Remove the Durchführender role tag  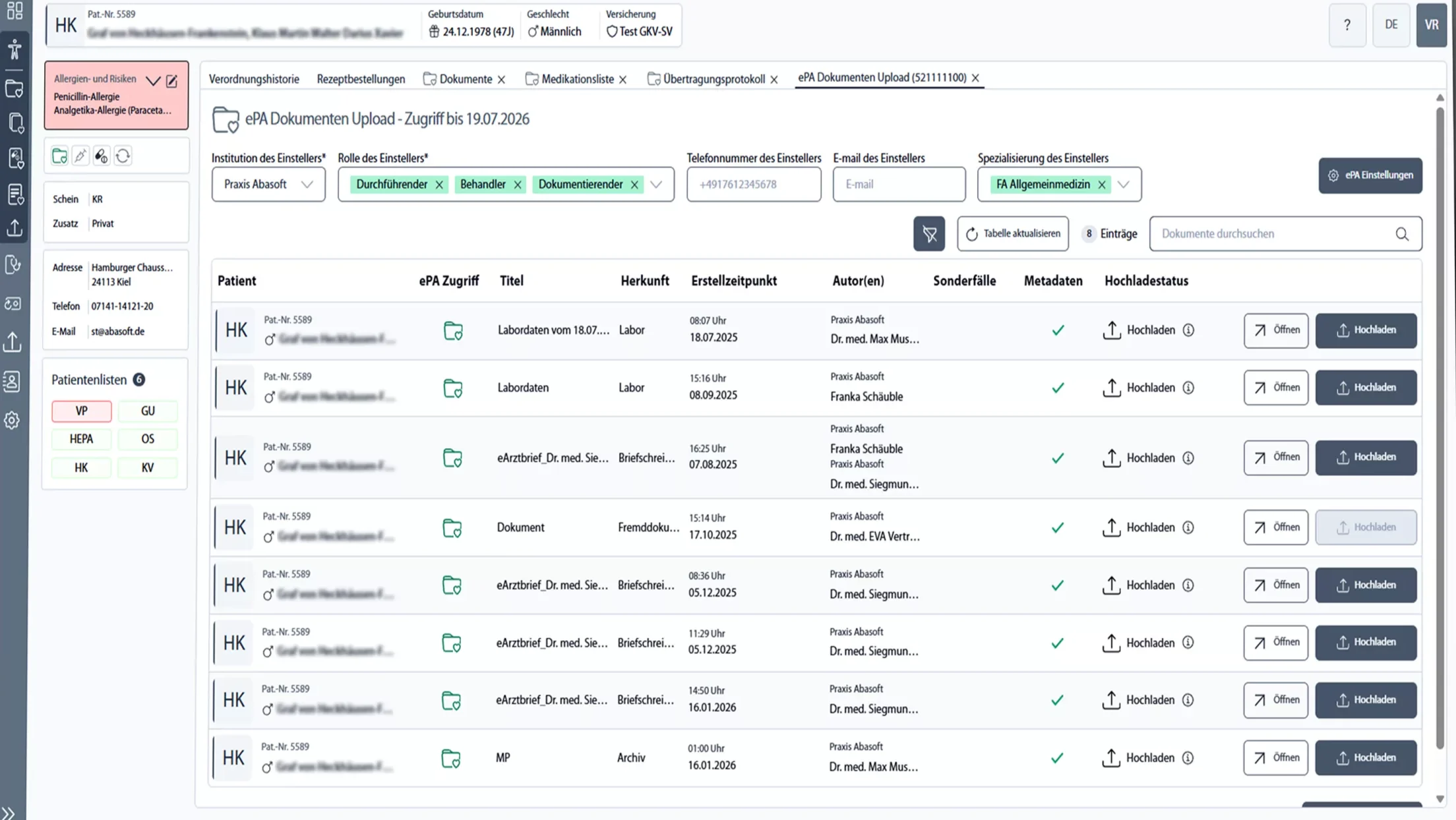(x=439, y=185)
